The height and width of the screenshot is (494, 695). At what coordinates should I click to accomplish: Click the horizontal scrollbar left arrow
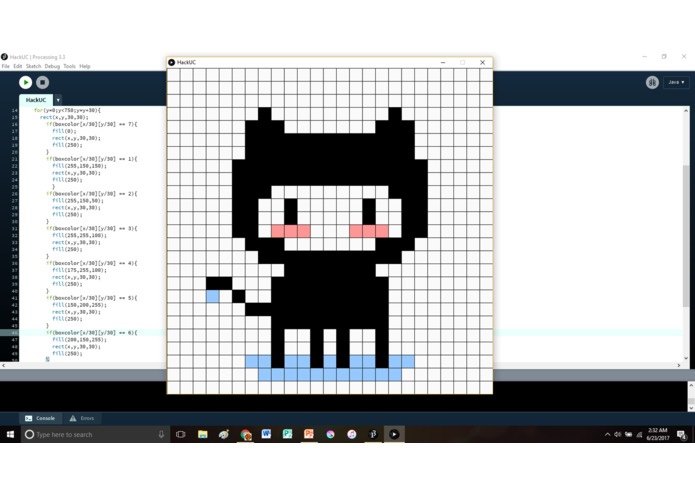4,366
